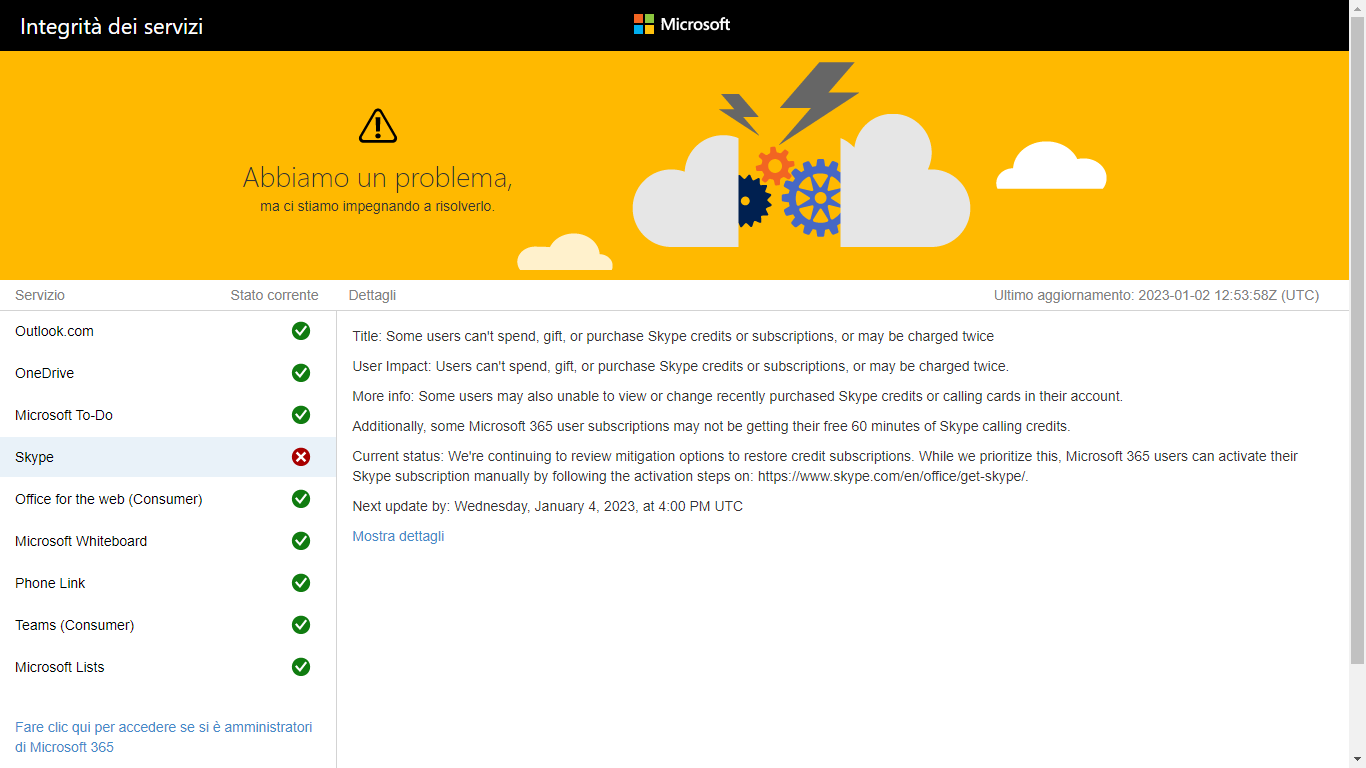Click the scrollbar up arrow
Screen dimensions: 1366x768
pyautogui.click(x=1357, y=7)
